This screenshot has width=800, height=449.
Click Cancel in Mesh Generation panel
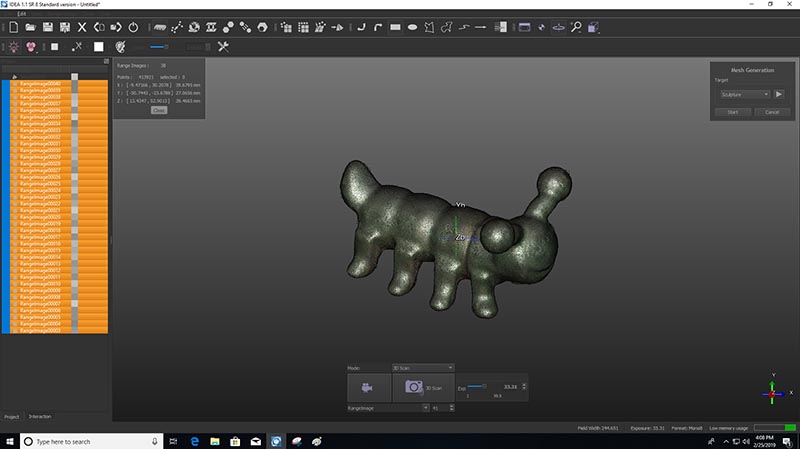coord(772,112)
